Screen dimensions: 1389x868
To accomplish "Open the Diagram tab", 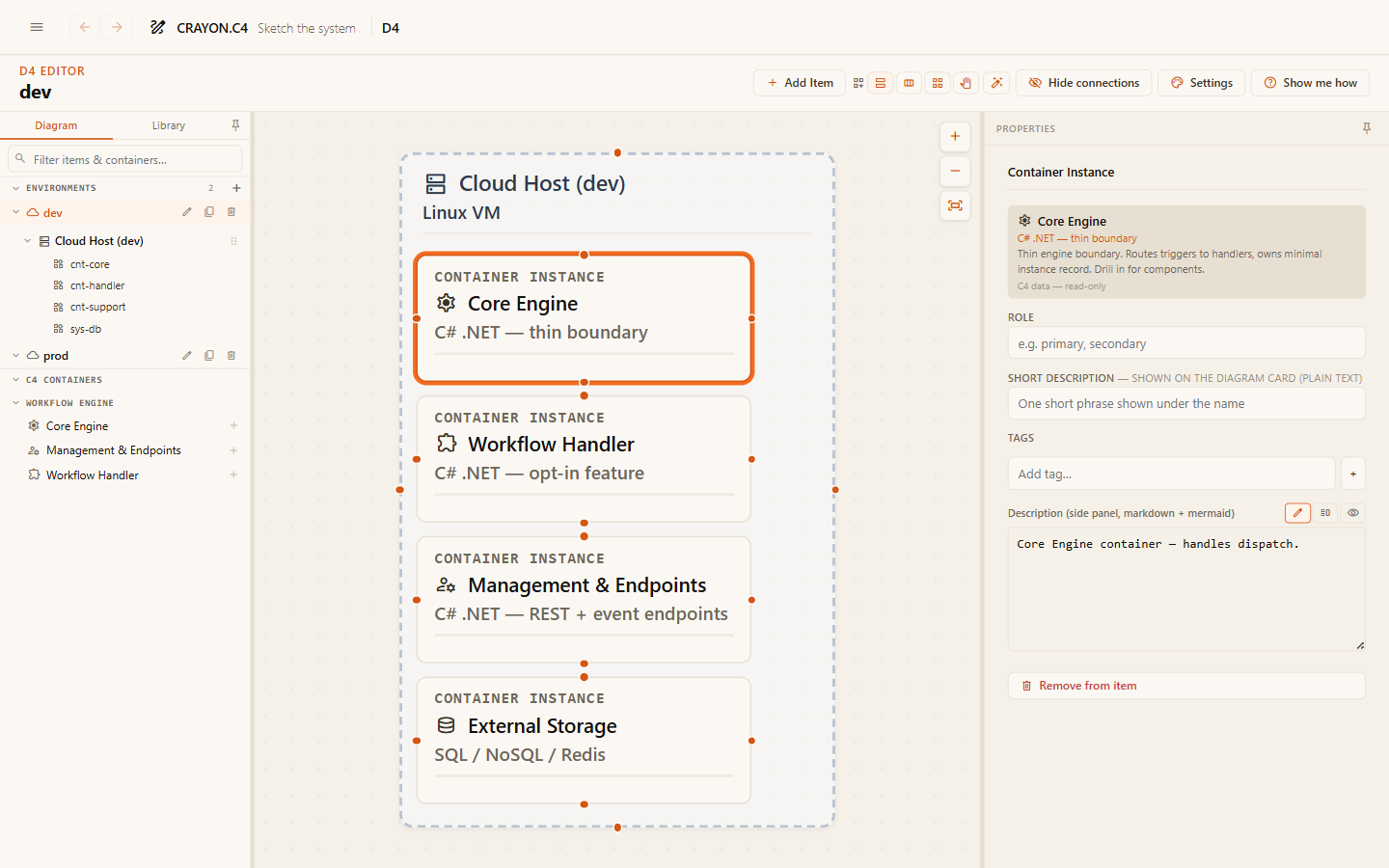I will coord(56,125).
